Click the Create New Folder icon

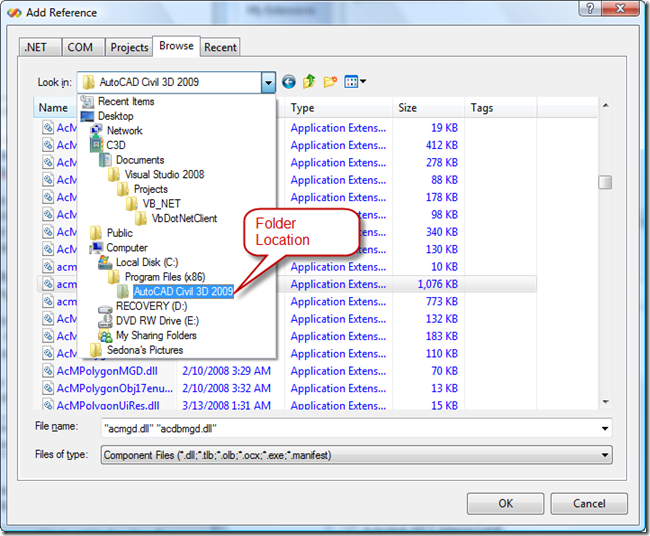point(330,81)
